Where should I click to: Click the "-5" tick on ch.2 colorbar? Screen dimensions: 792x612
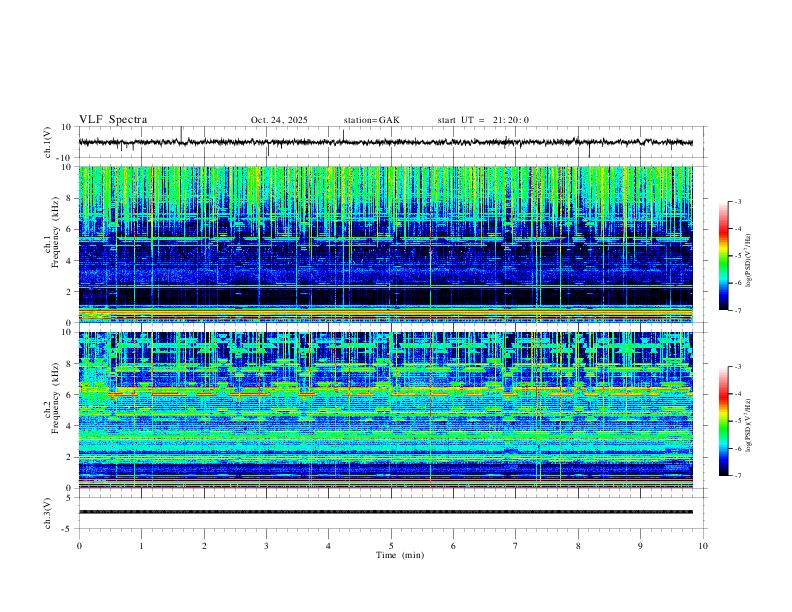[x=738, y=421]
